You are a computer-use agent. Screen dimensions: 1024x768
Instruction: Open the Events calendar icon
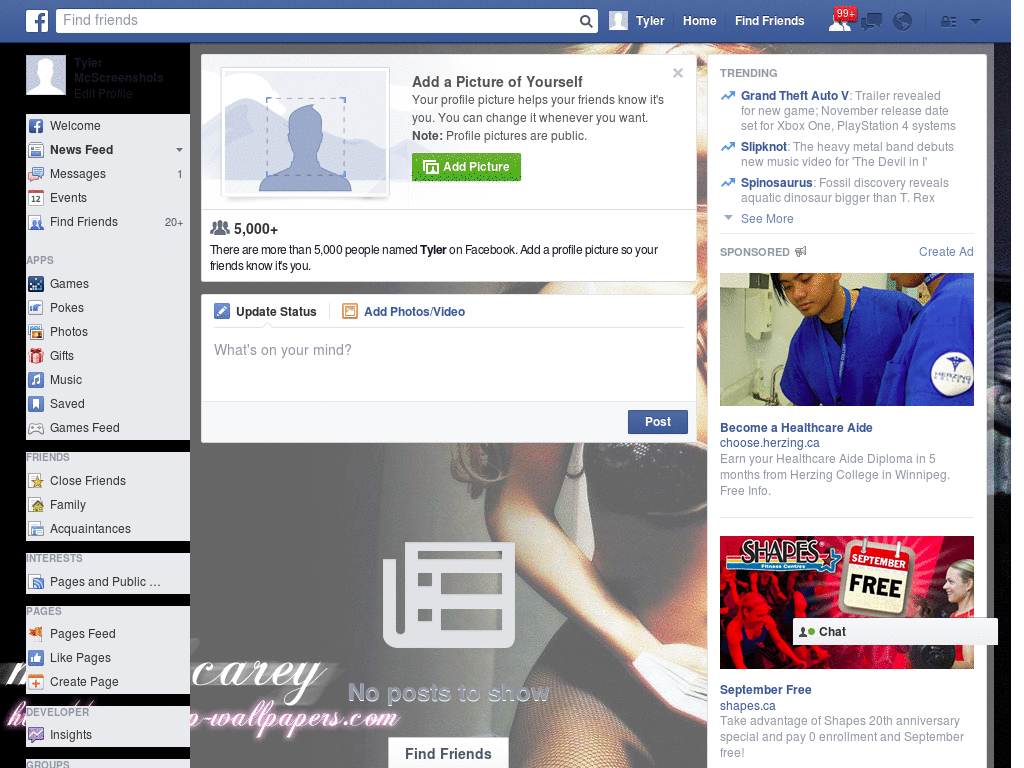tap(36, 198)
